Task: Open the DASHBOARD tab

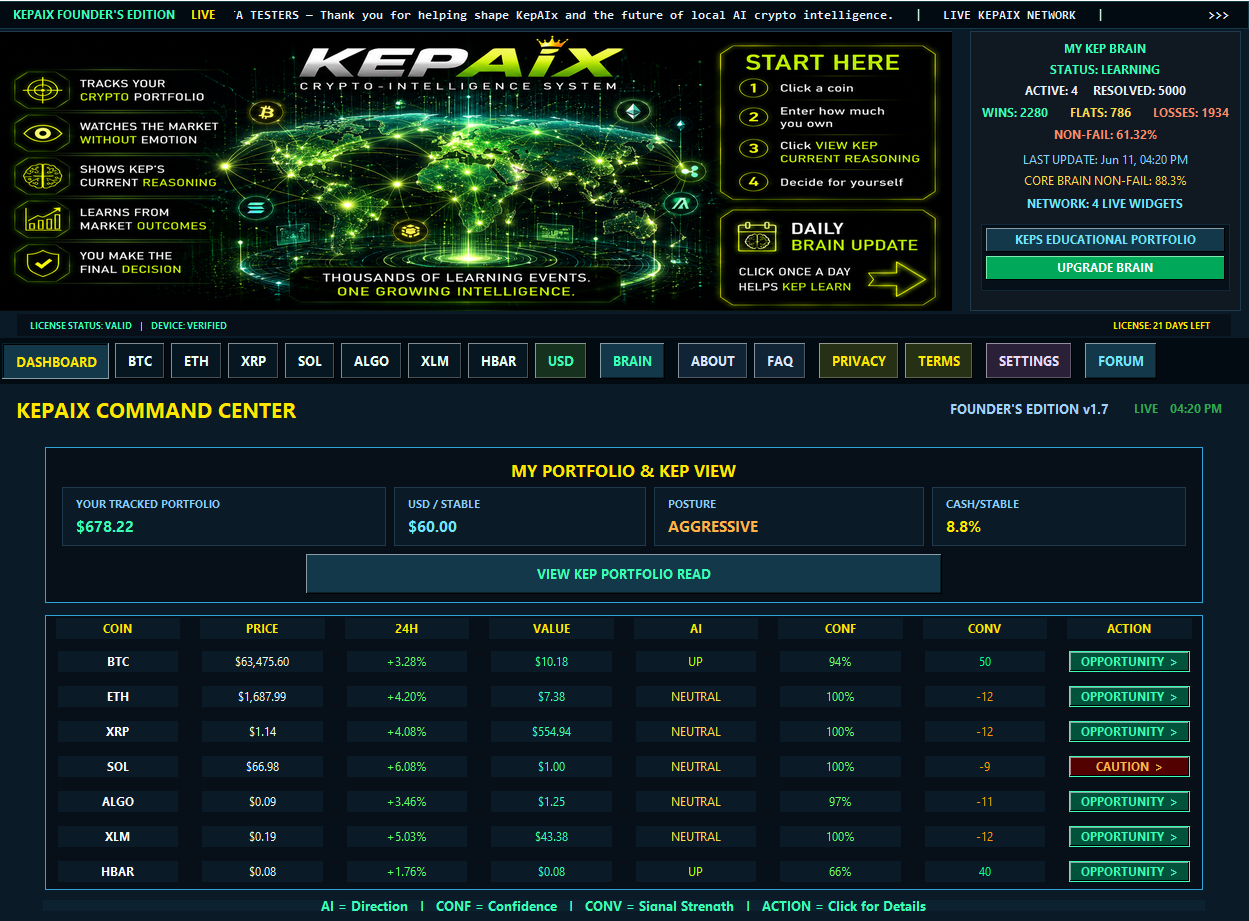Action: coord(57,361)
